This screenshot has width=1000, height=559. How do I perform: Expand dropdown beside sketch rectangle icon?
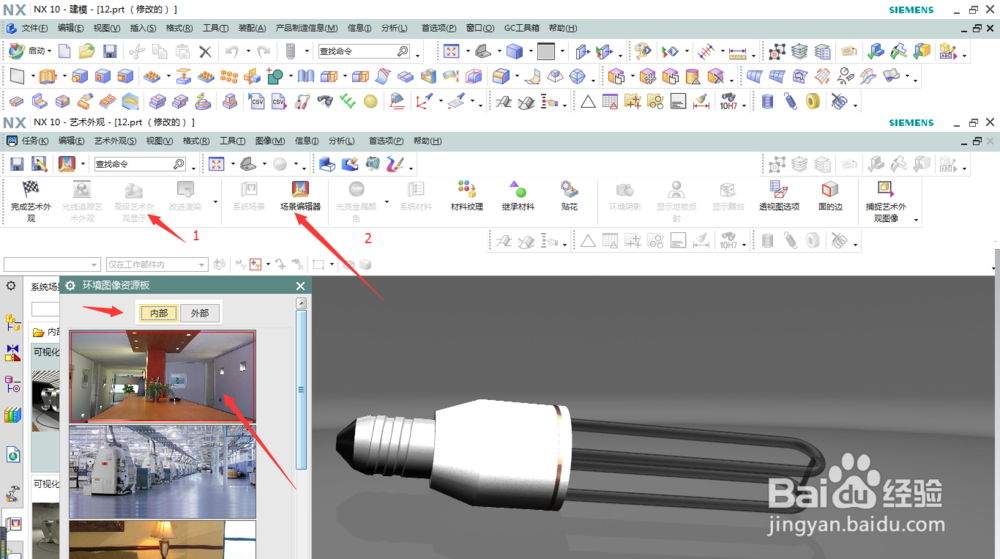point(33,76)
